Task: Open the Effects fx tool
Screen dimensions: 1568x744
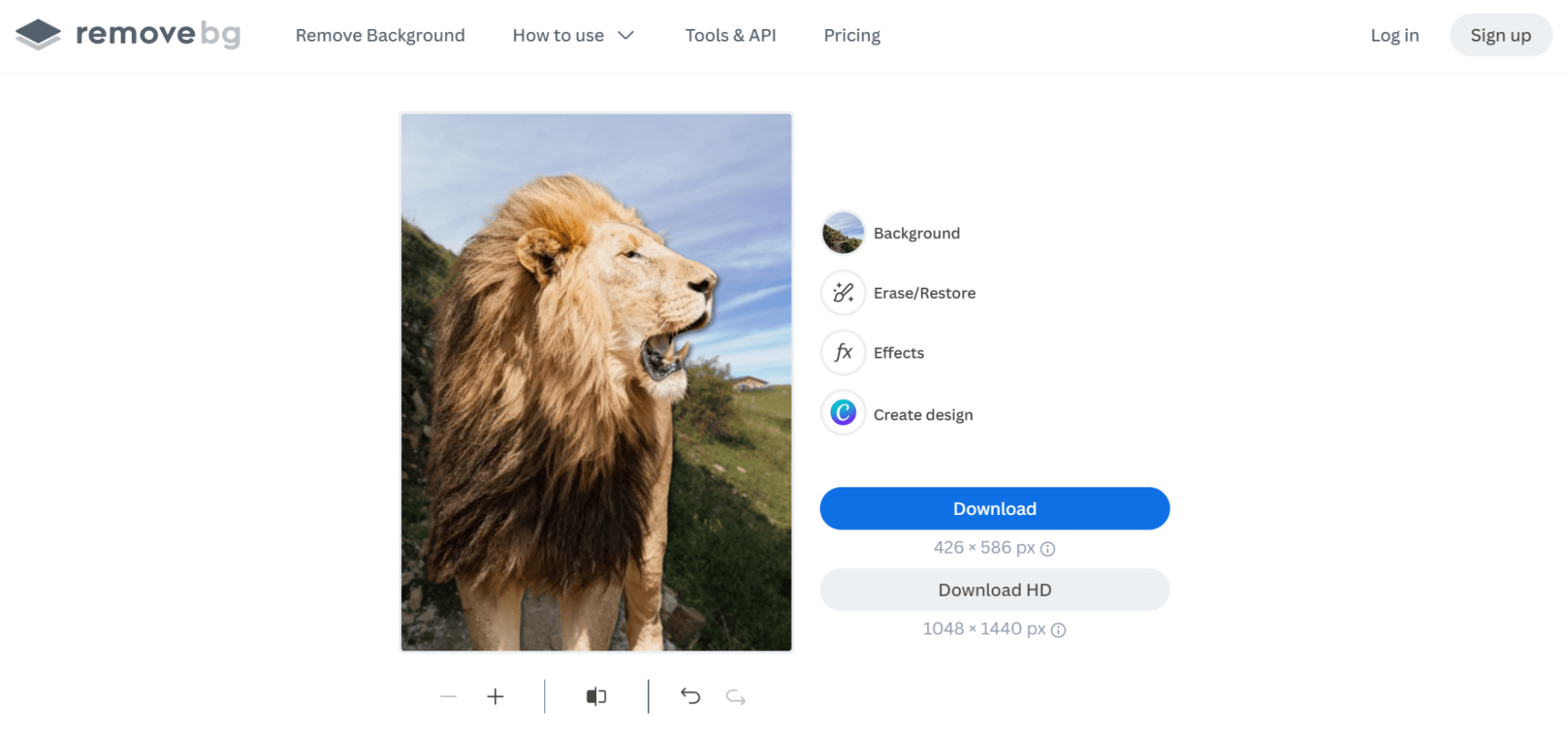Action: [x=843, y=352]
